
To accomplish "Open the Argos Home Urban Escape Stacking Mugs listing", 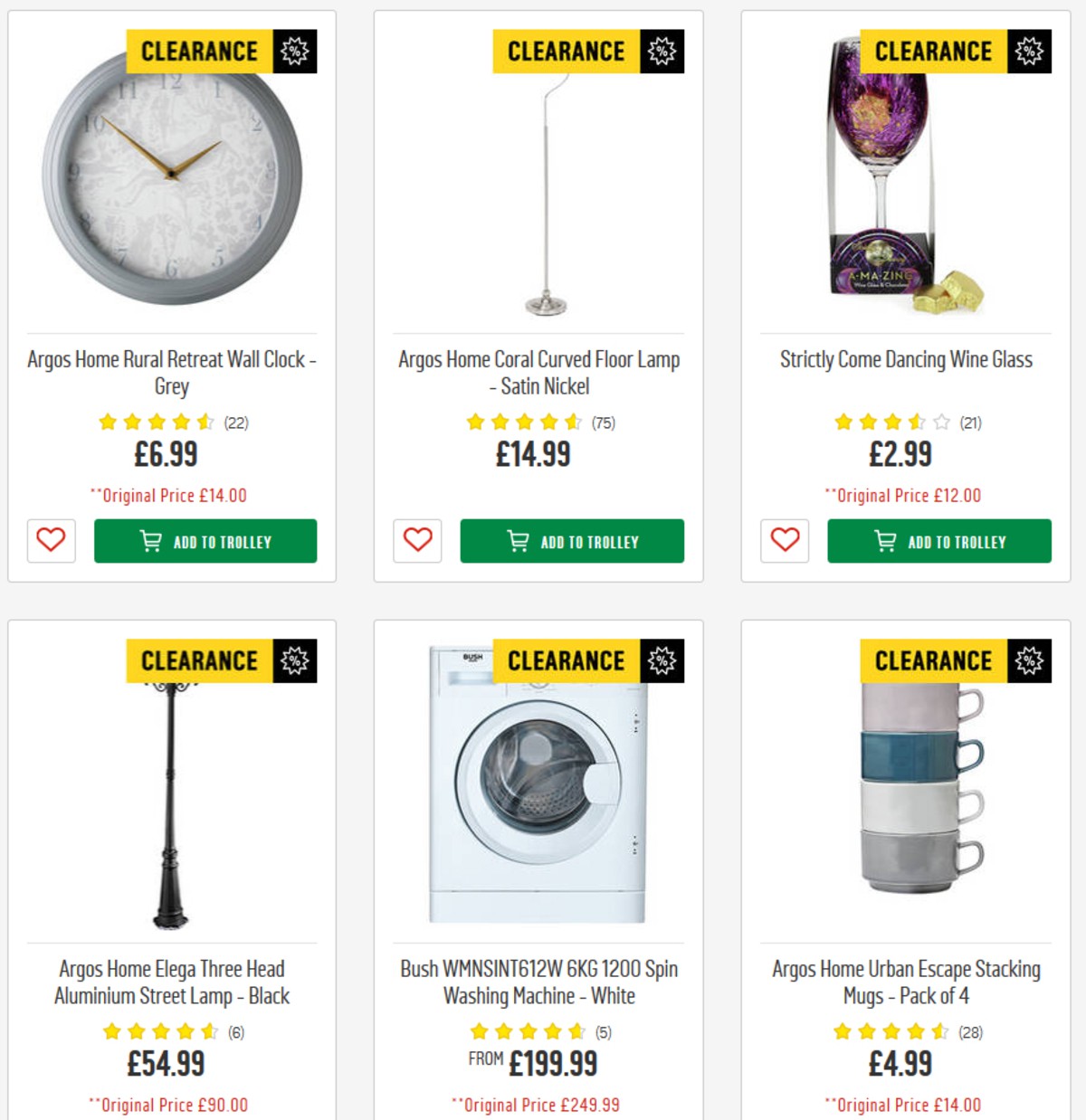I will click(x=904, y=982).
